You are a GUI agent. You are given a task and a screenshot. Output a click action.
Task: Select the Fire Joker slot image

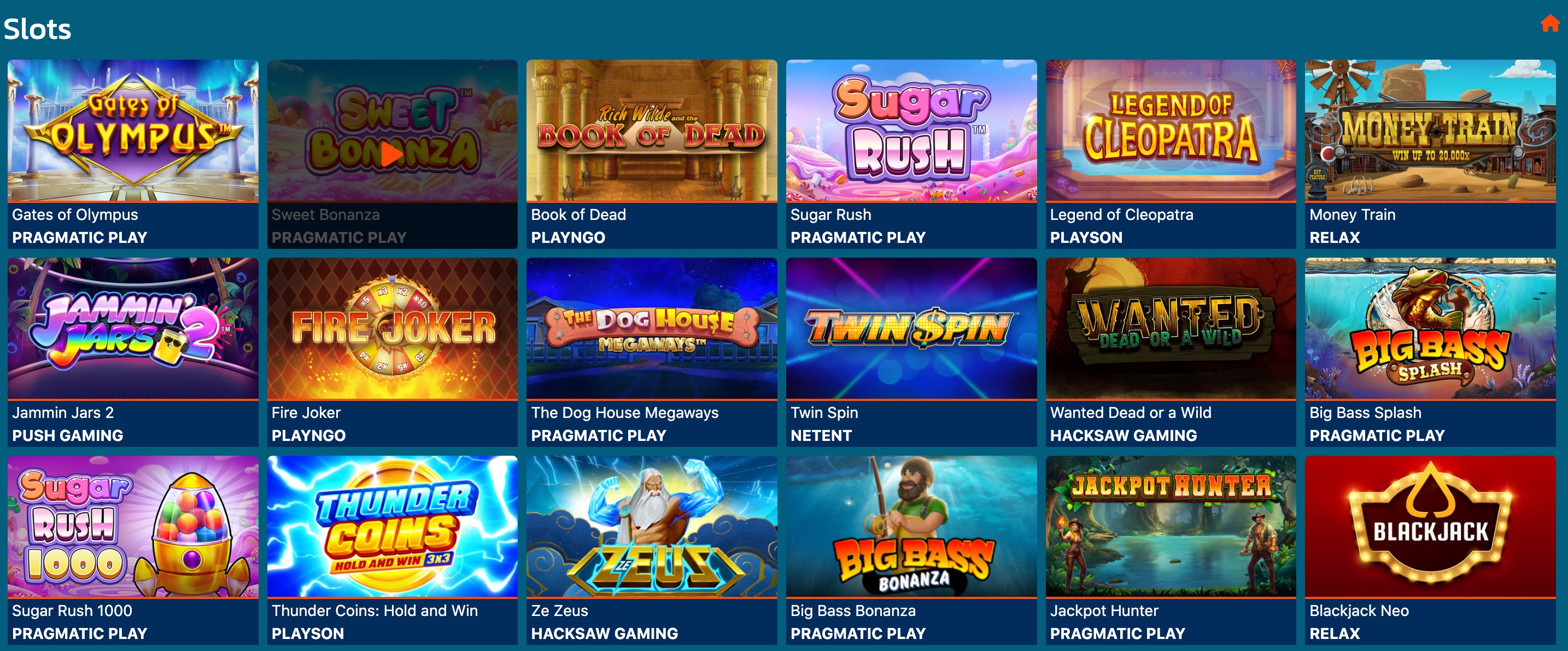[x=392, y=328]
